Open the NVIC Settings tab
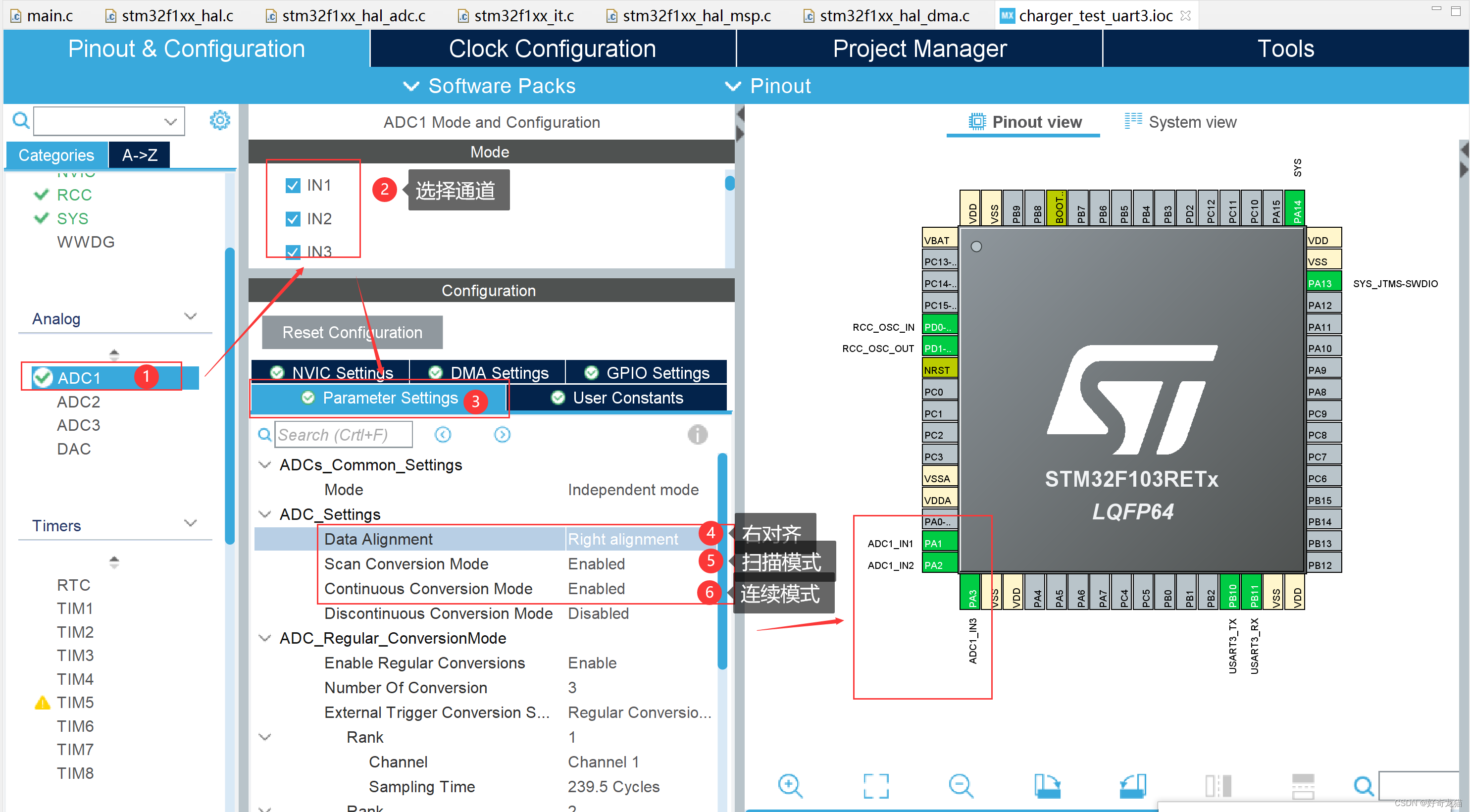 [331, 373]
